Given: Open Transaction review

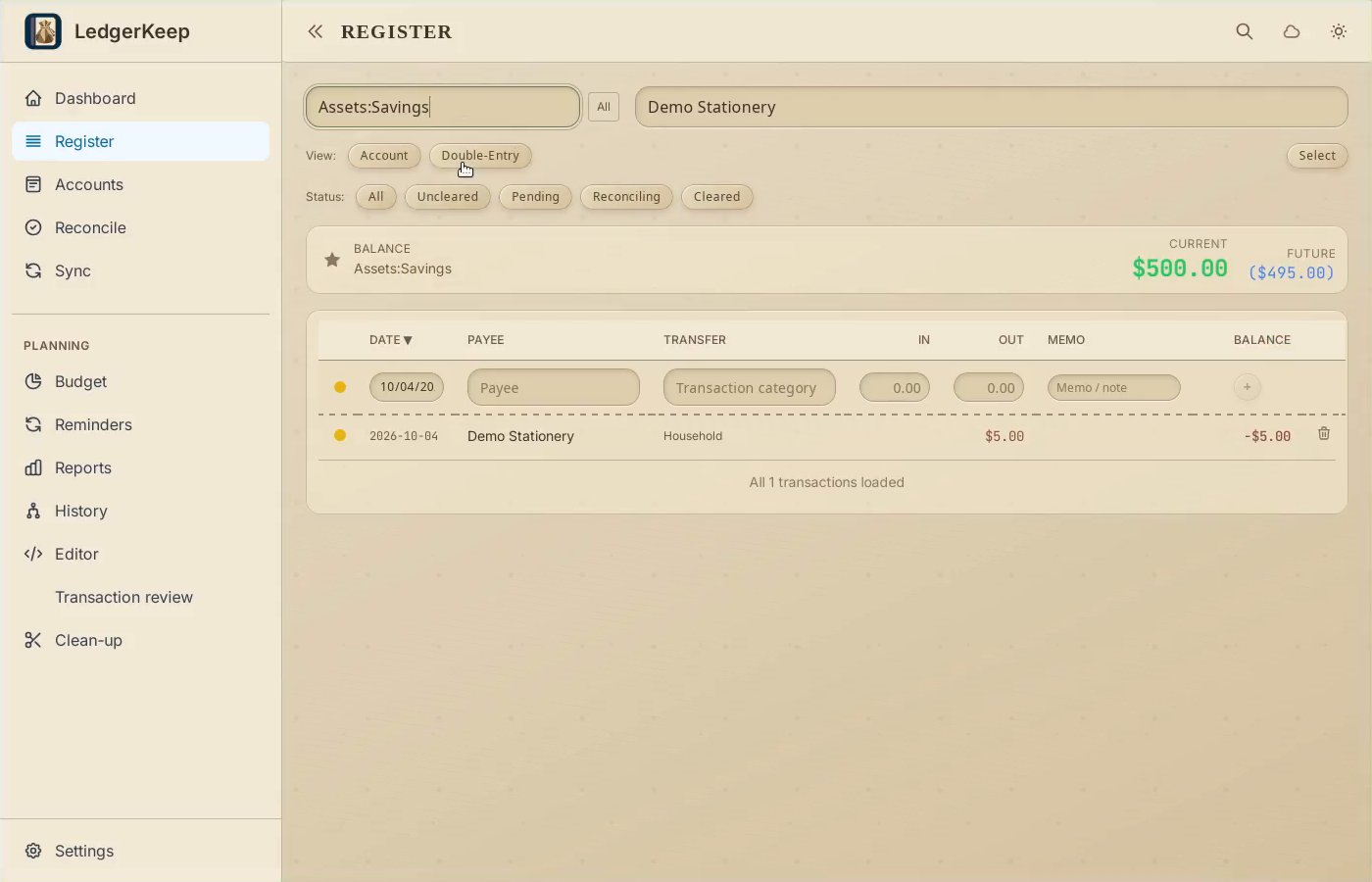Looking at the screenshot, I should (x=140, y=597).
